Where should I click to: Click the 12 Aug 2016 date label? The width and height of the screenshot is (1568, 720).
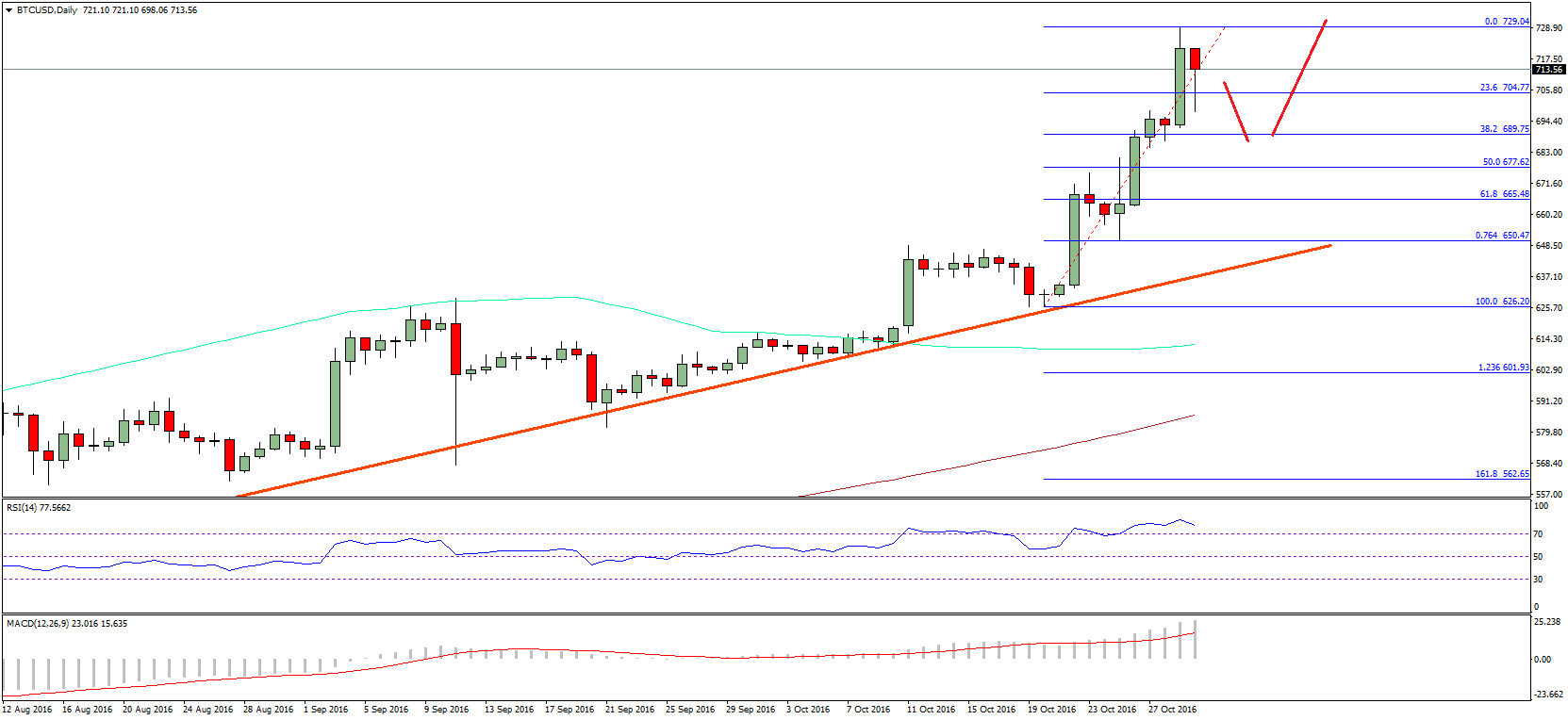tap(27, 710)
